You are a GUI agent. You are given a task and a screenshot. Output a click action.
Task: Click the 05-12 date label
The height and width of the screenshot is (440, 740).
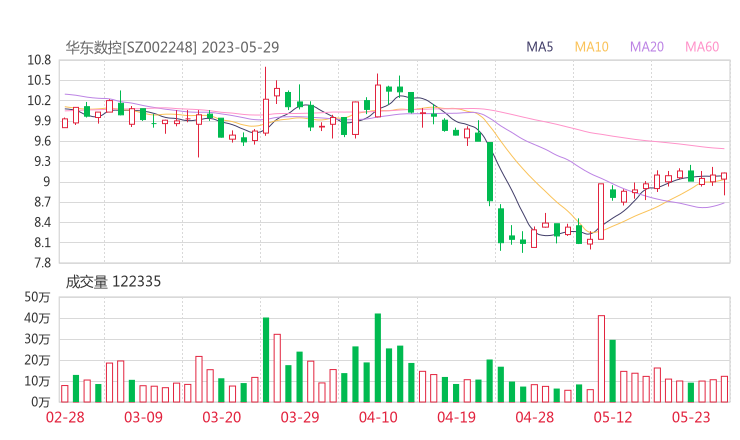click(613, 417)
